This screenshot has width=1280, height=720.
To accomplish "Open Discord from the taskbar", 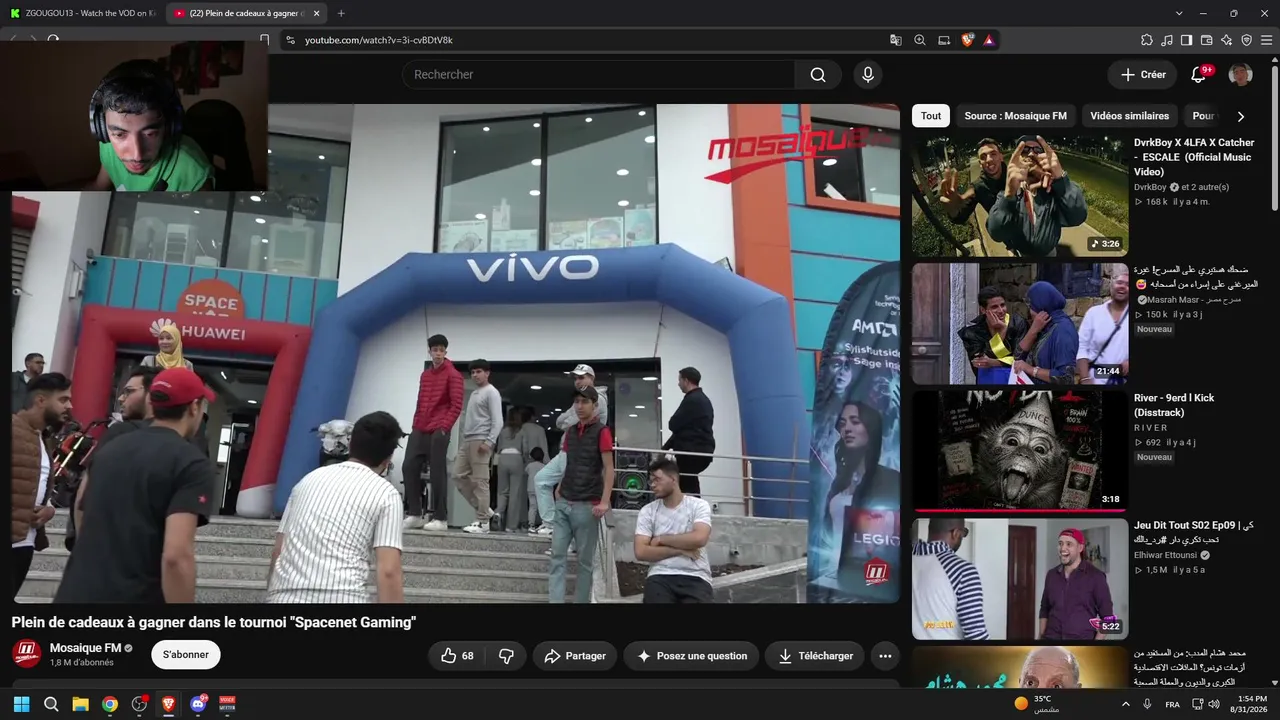I will click(x=198, y=704).
